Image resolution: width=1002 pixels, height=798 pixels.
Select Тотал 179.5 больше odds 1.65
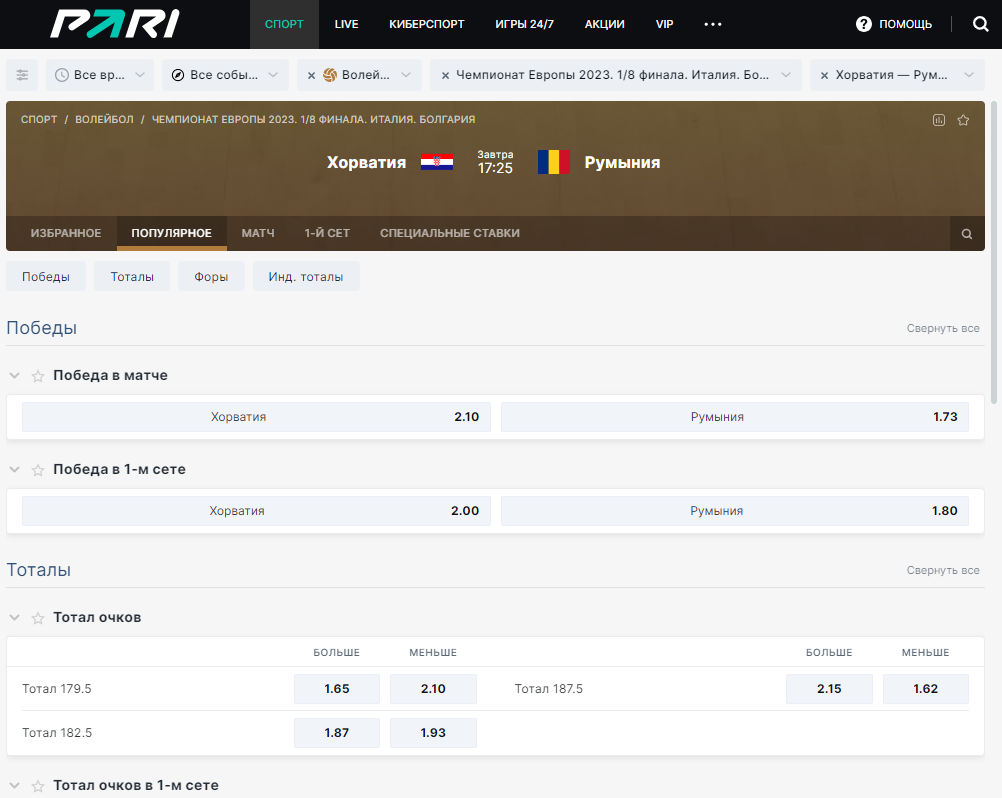click(x=337, y=689)
